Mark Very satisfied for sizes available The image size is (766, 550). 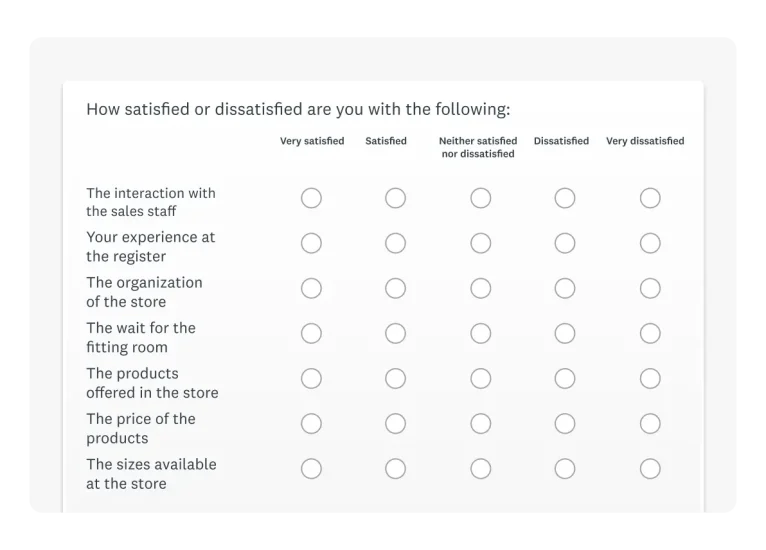click(x=311, y=469)
